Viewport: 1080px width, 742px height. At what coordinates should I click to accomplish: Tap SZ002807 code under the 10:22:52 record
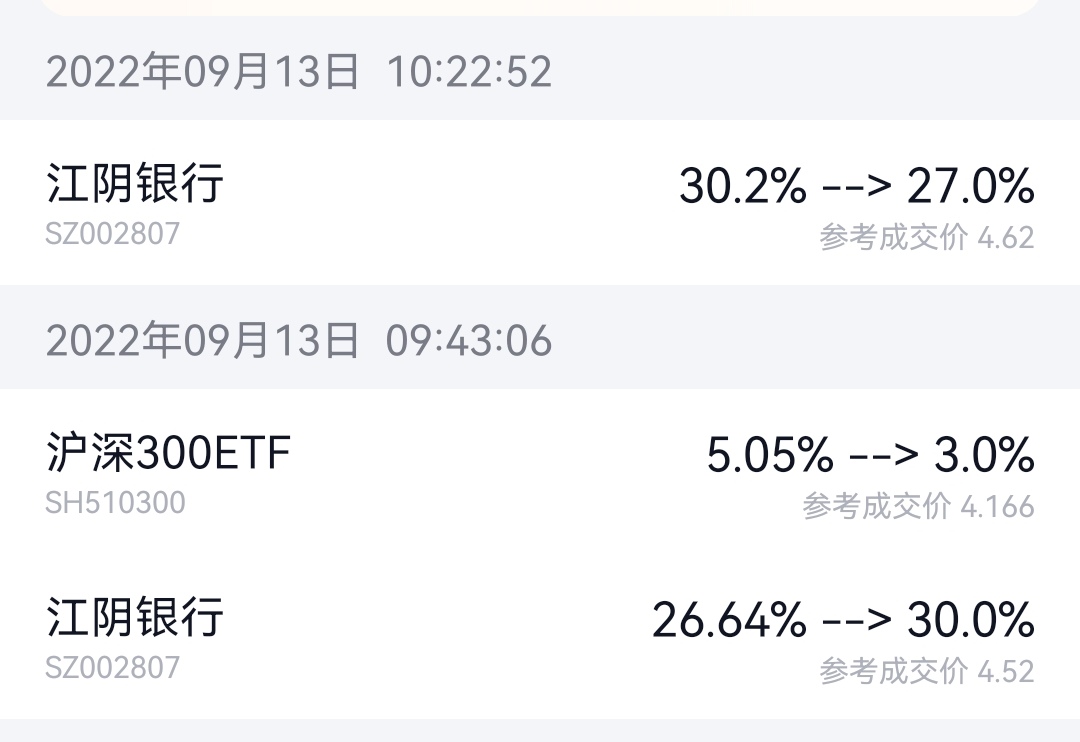tap(113, 234)
